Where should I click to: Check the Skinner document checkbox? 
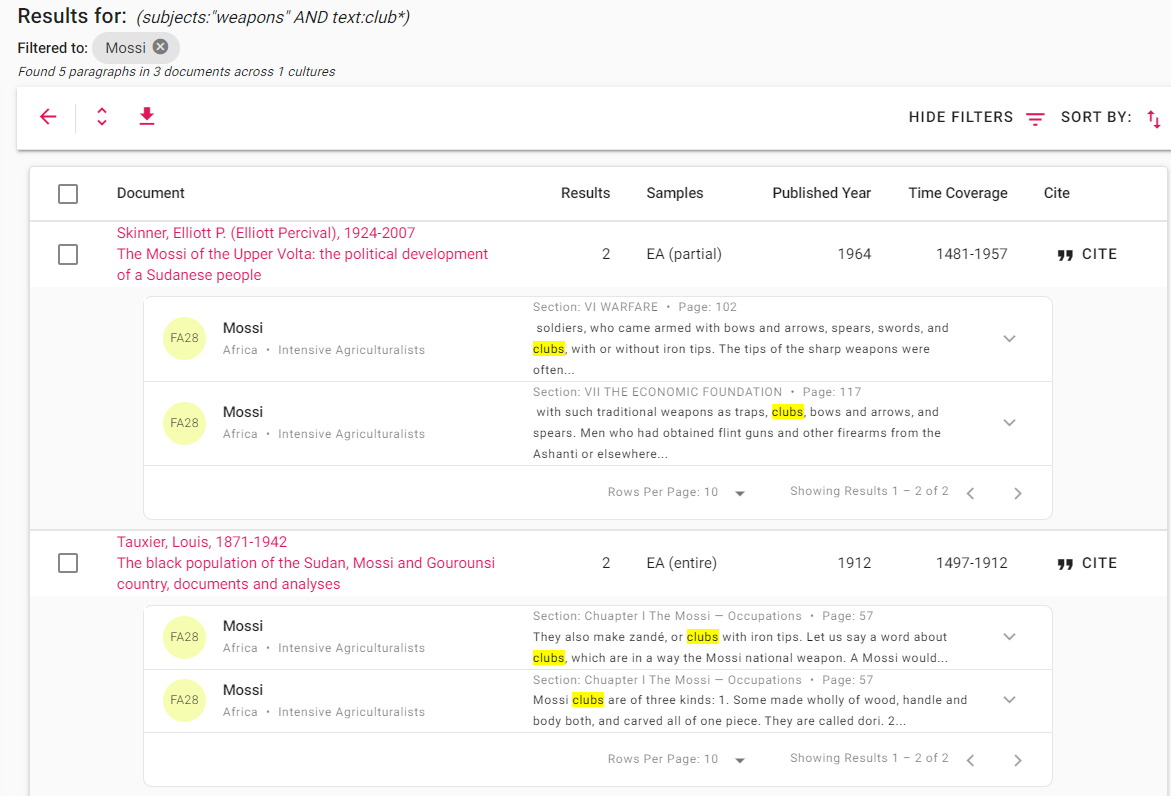pos(68,255)
